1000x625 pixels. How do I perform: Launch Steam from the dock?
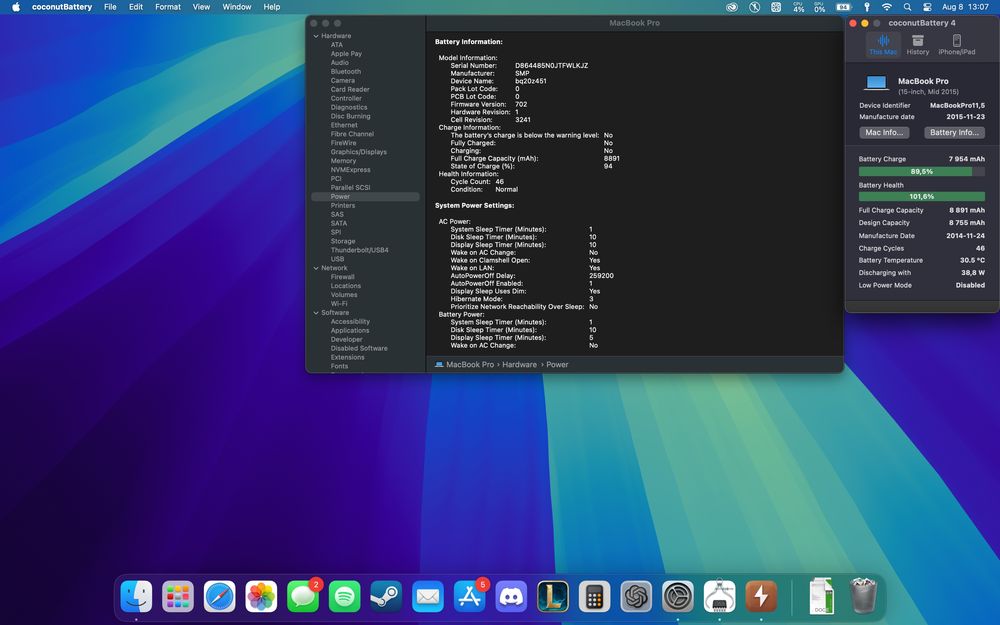coord(386,597)
